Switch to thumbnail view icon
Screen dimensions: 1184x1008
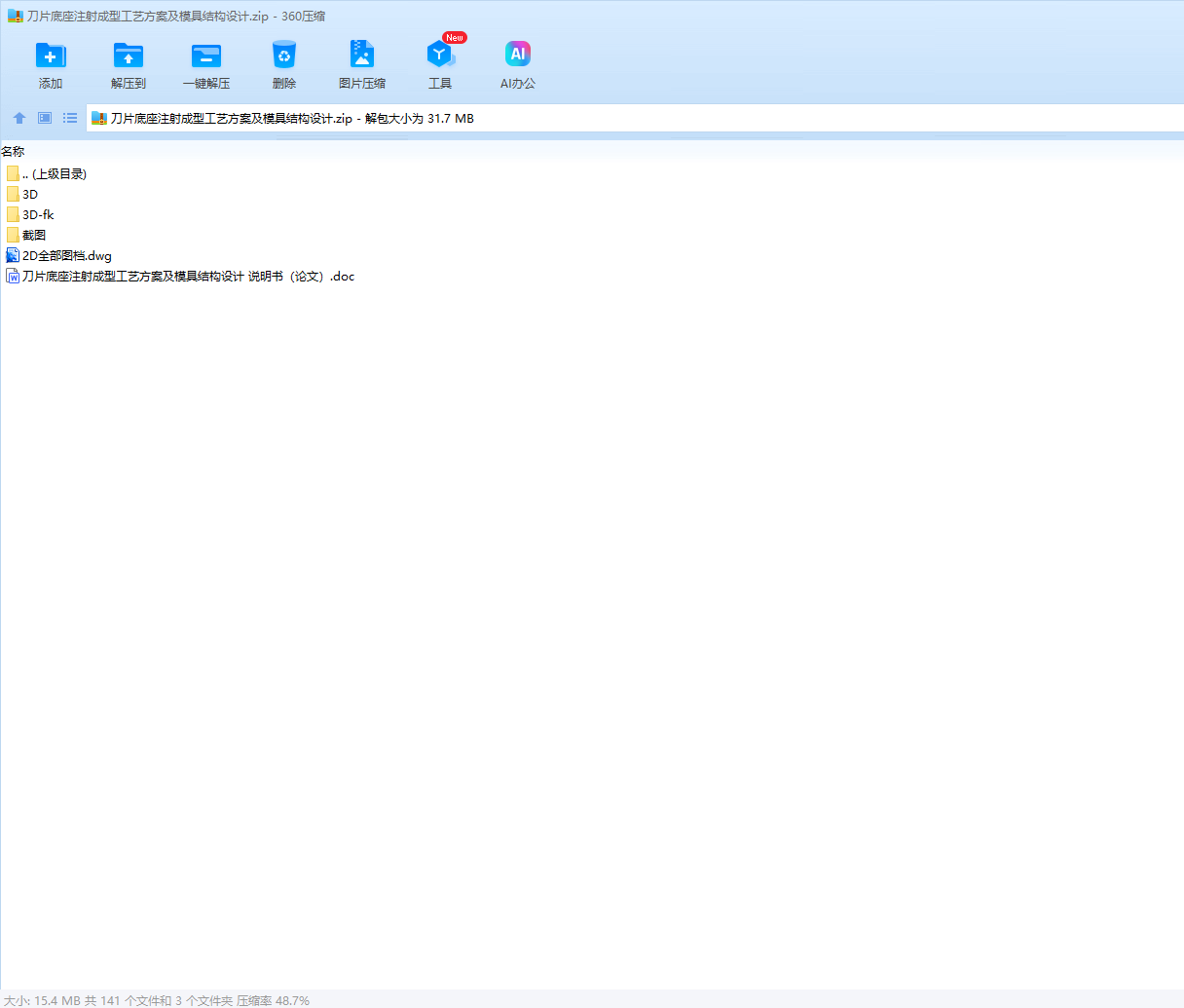tap(45, 118)
